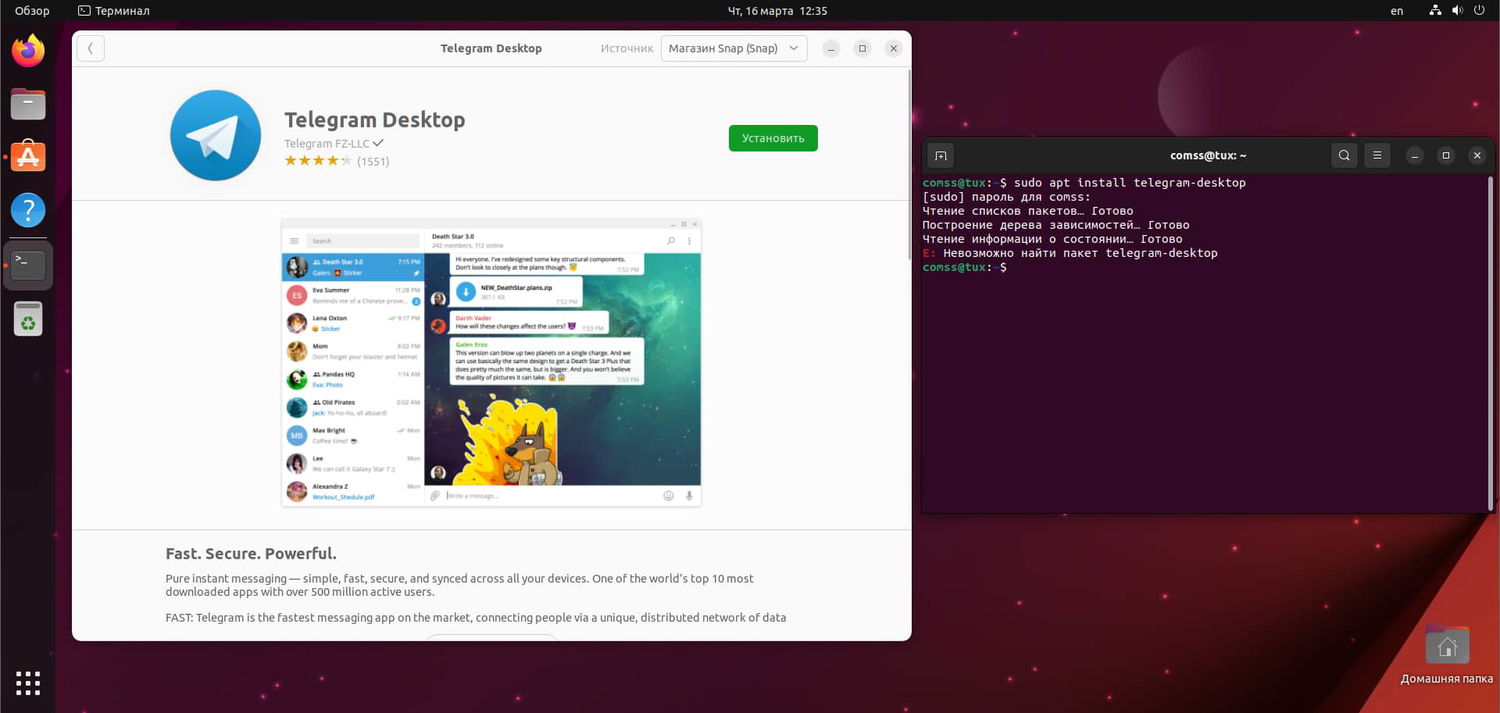The image size is (1500, 713).
Task: Click the last terminal prompt line
Action: click(965, 267)
